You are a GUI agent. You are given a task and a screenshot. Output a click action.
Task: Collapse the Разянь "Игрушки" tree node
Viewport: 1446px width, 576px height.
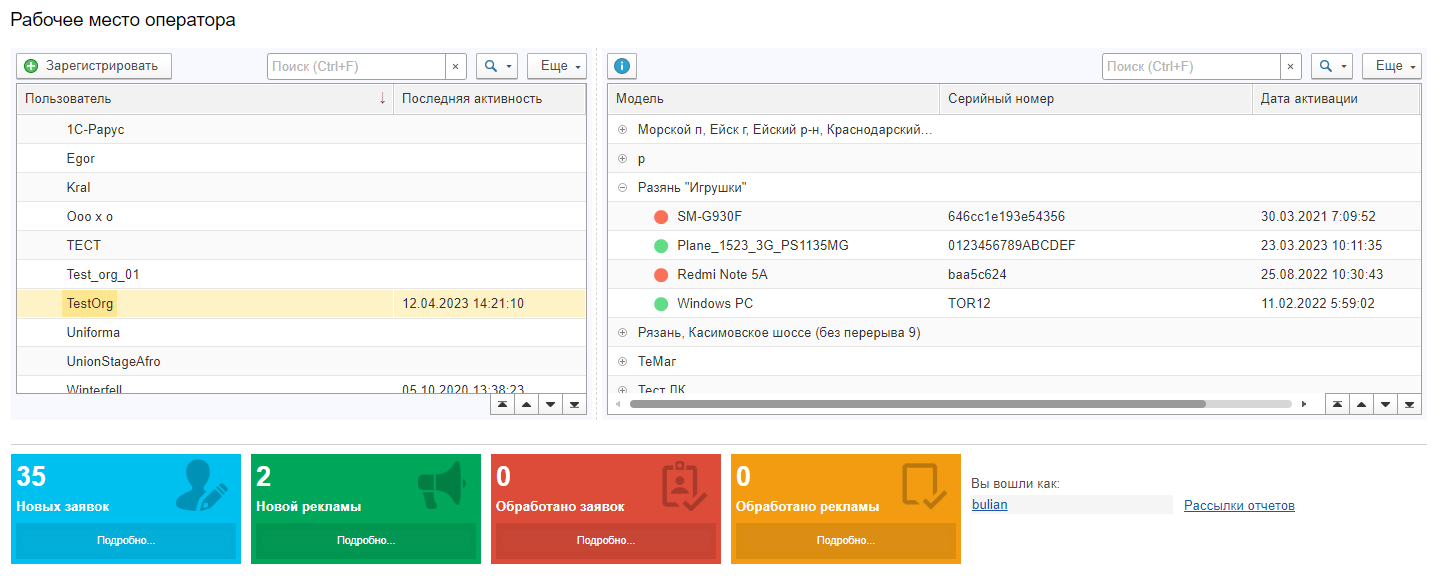pyautogui.click(x=622, y=187)
